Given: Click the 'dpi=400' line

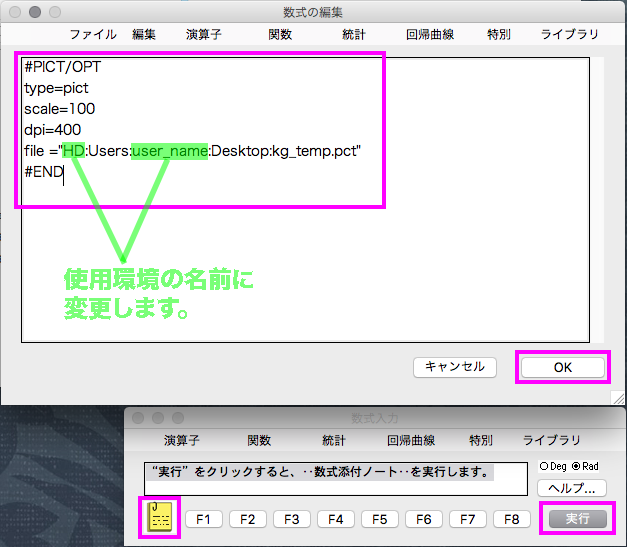Looking at the screenshot, I should [52, 130].
